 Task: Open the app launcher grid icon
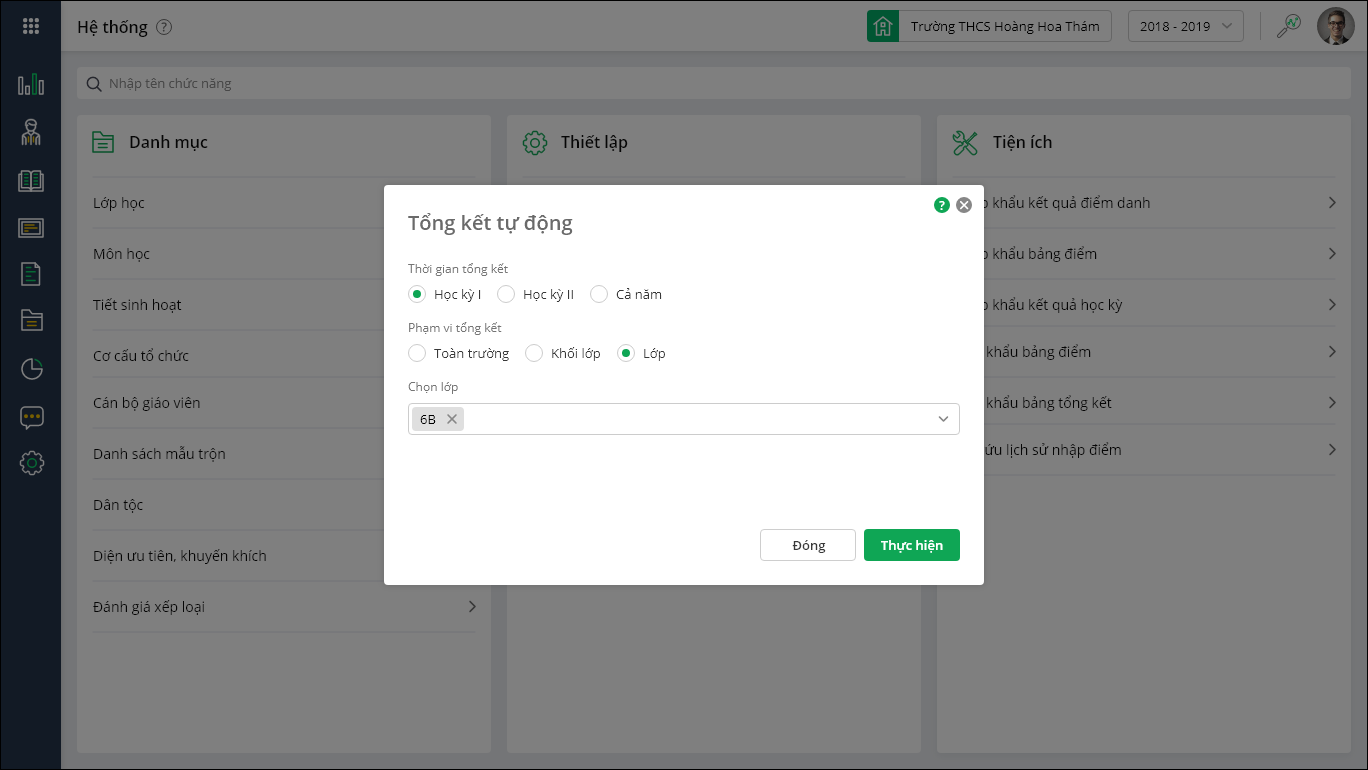coord(30,27)
